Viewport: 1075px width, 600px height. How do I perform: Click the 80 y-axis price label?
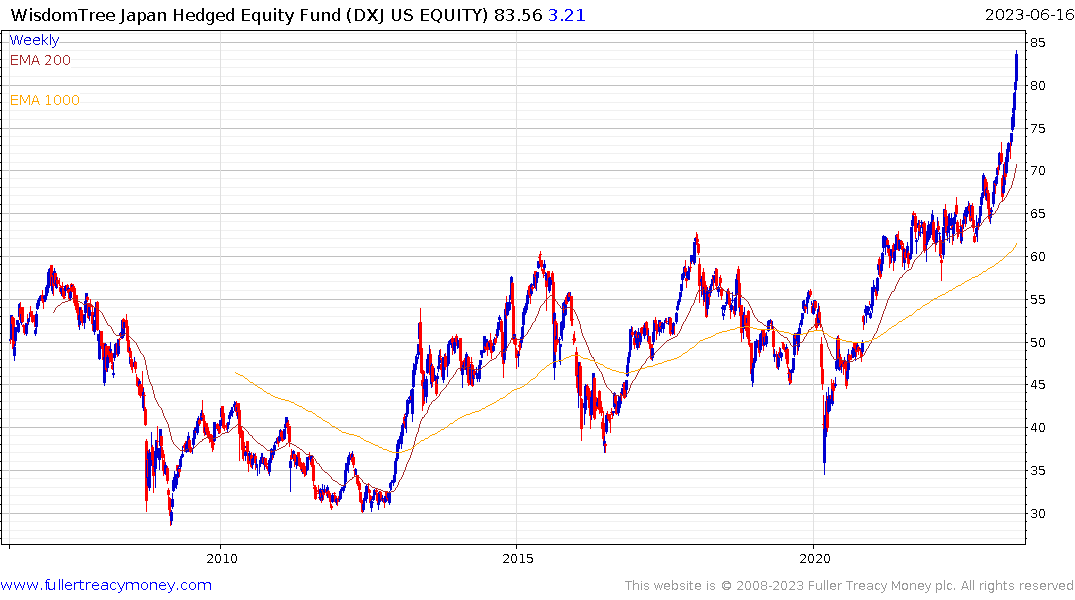(x=1038, y=86)
